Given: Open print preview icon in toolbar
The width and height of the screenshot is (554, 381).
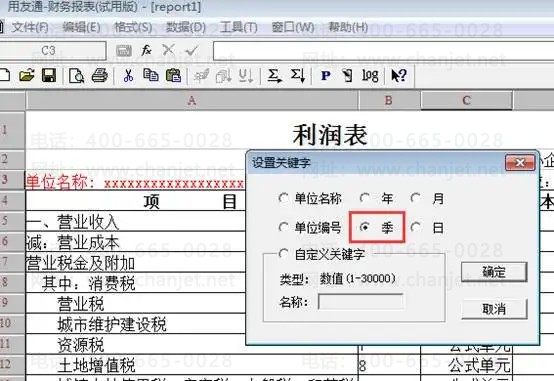Looking at the screenshot, I should coord(77,76).
